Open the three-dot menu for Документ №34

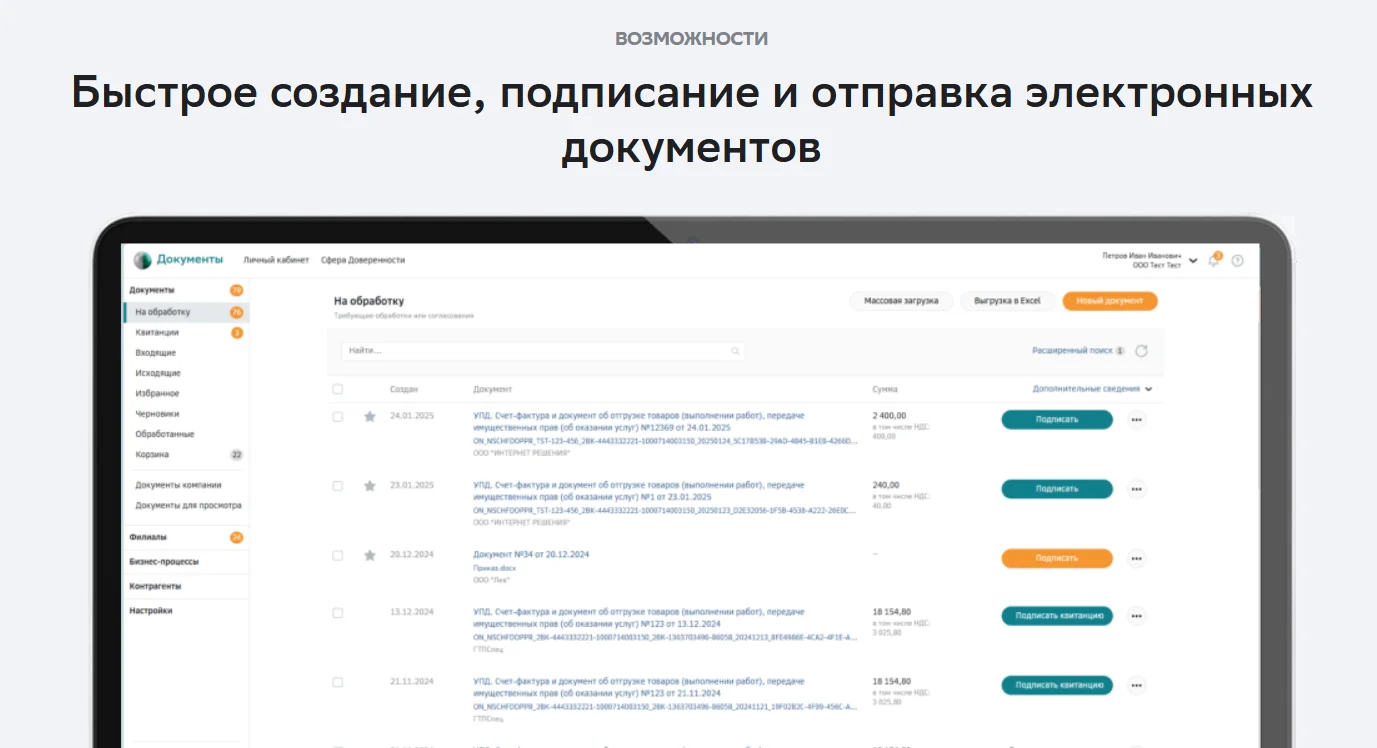coord(1136,559)
